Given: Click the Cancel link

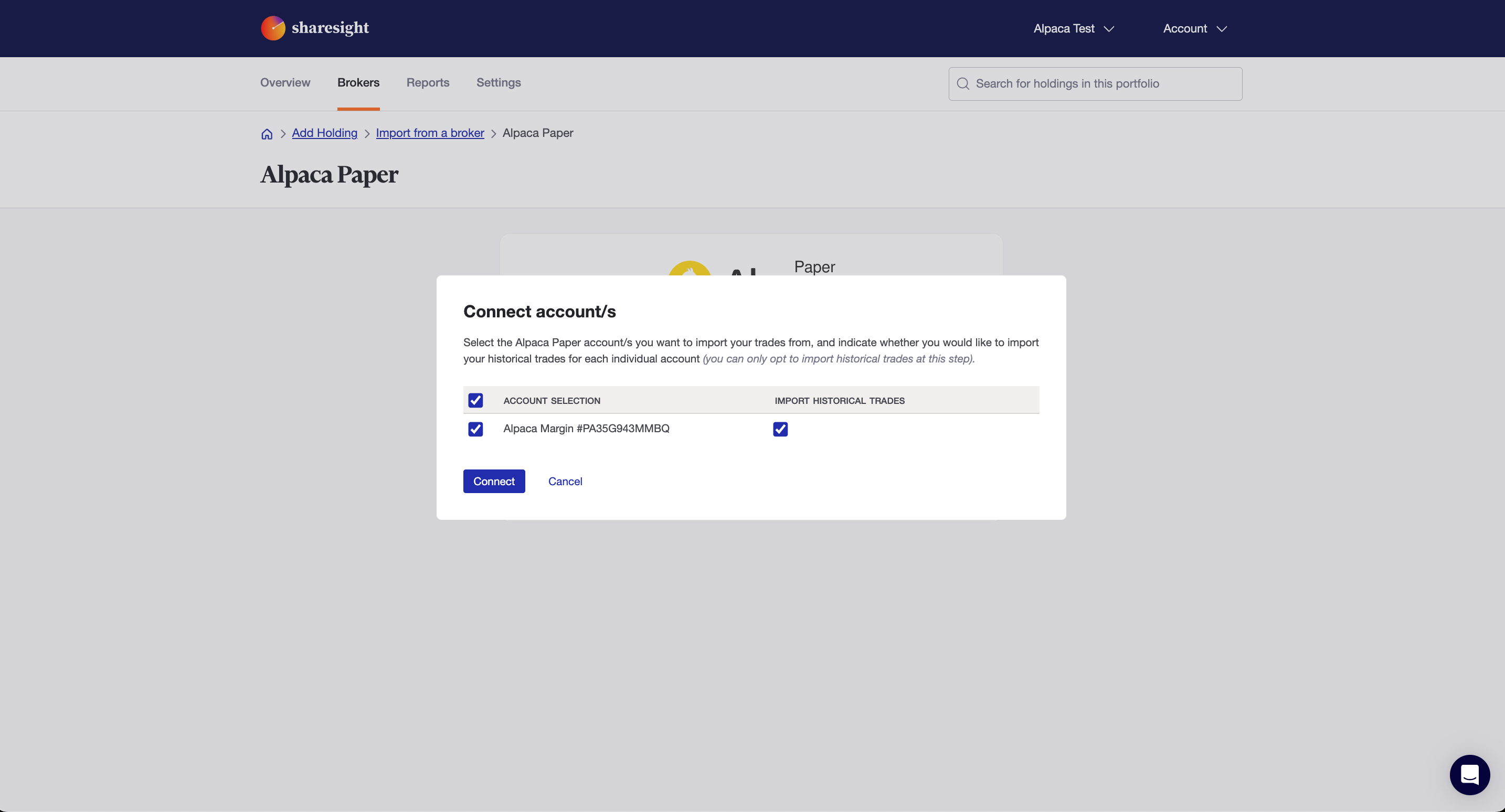Looking at the screenshot, I should (x=565, y=482).
